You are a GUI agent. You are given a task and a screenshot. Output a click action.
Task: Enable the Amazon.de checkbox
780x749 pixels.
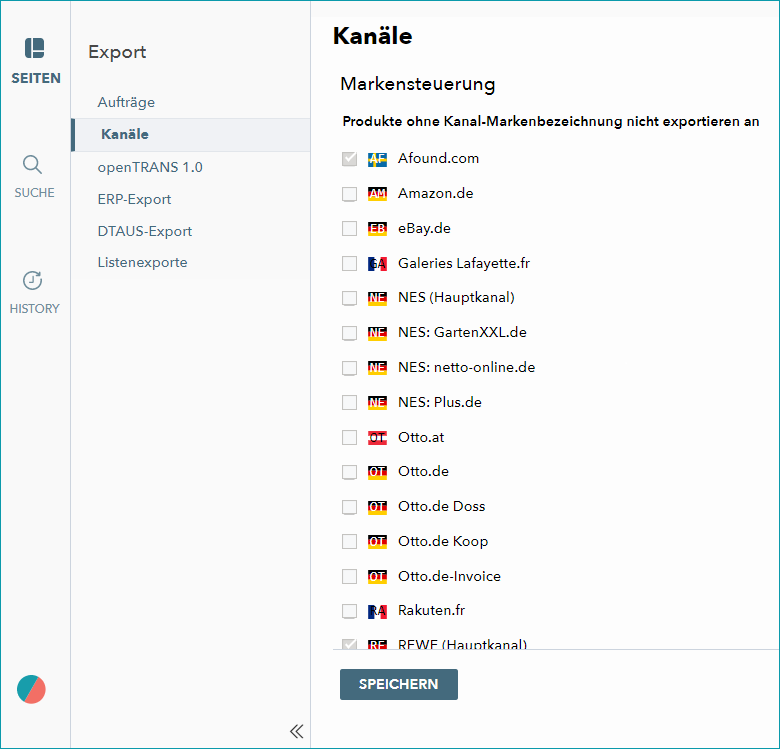(x=349, y=193)
